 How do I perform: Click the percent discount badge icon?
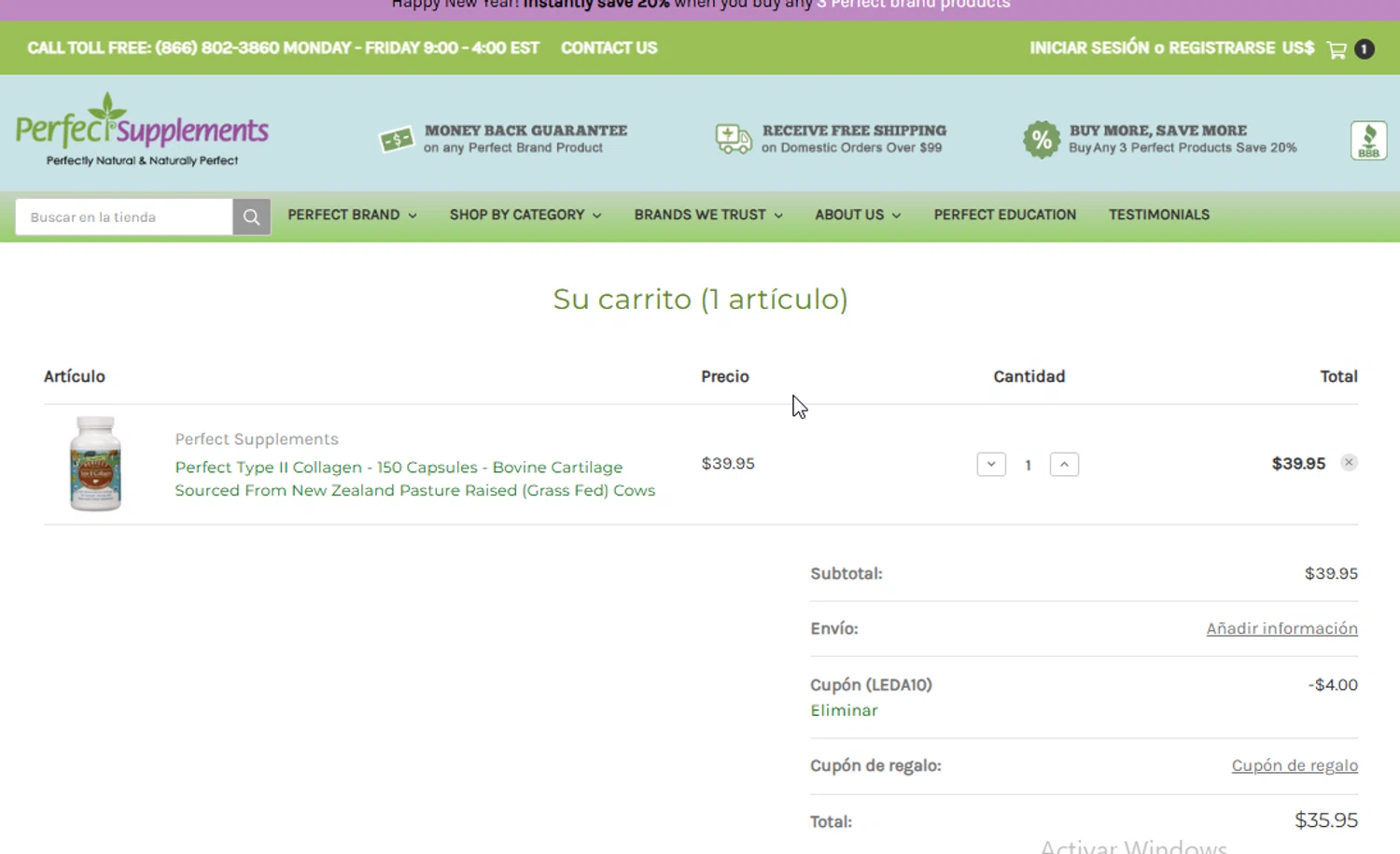point(1042,140)
